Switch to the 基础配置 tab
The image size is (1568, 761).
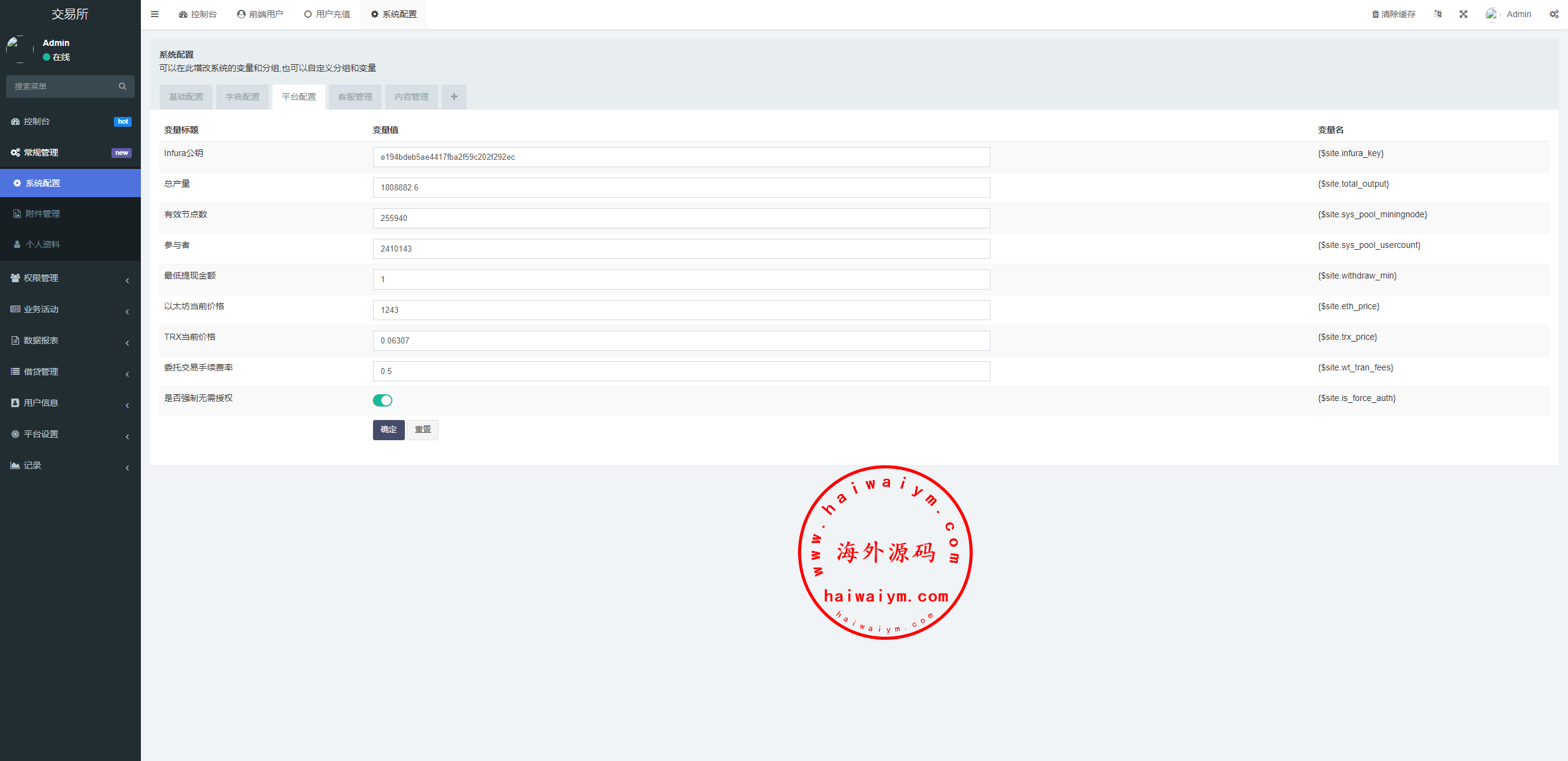[186, 97]
